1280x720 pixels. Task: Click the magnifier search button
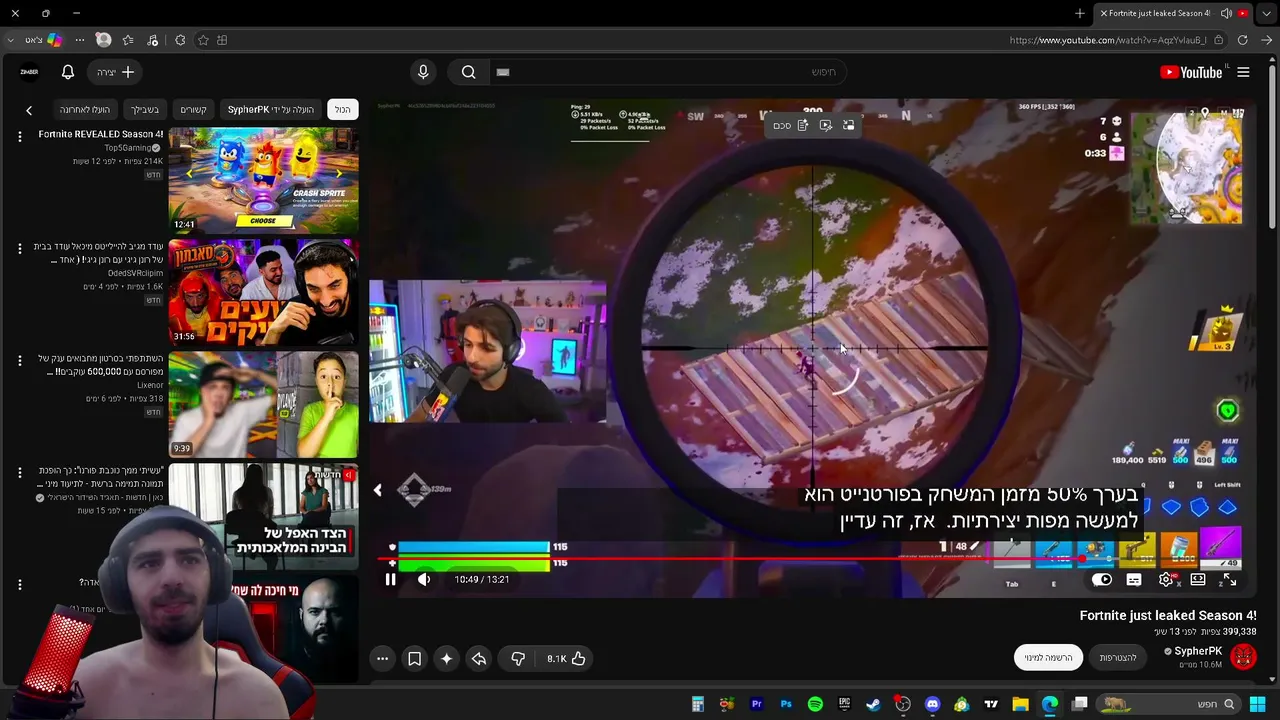click(x=468, y=72)
